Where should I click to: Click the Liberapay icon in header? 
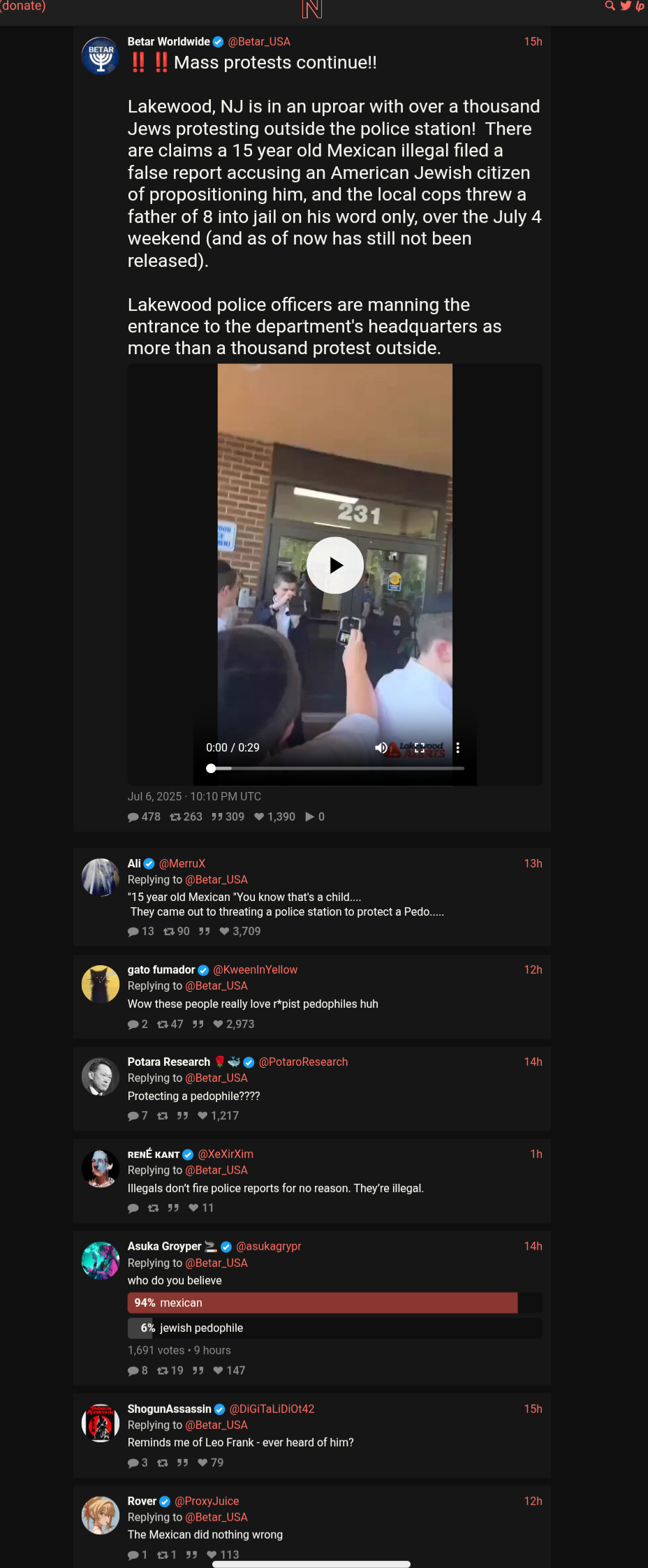tap(640, 6)
